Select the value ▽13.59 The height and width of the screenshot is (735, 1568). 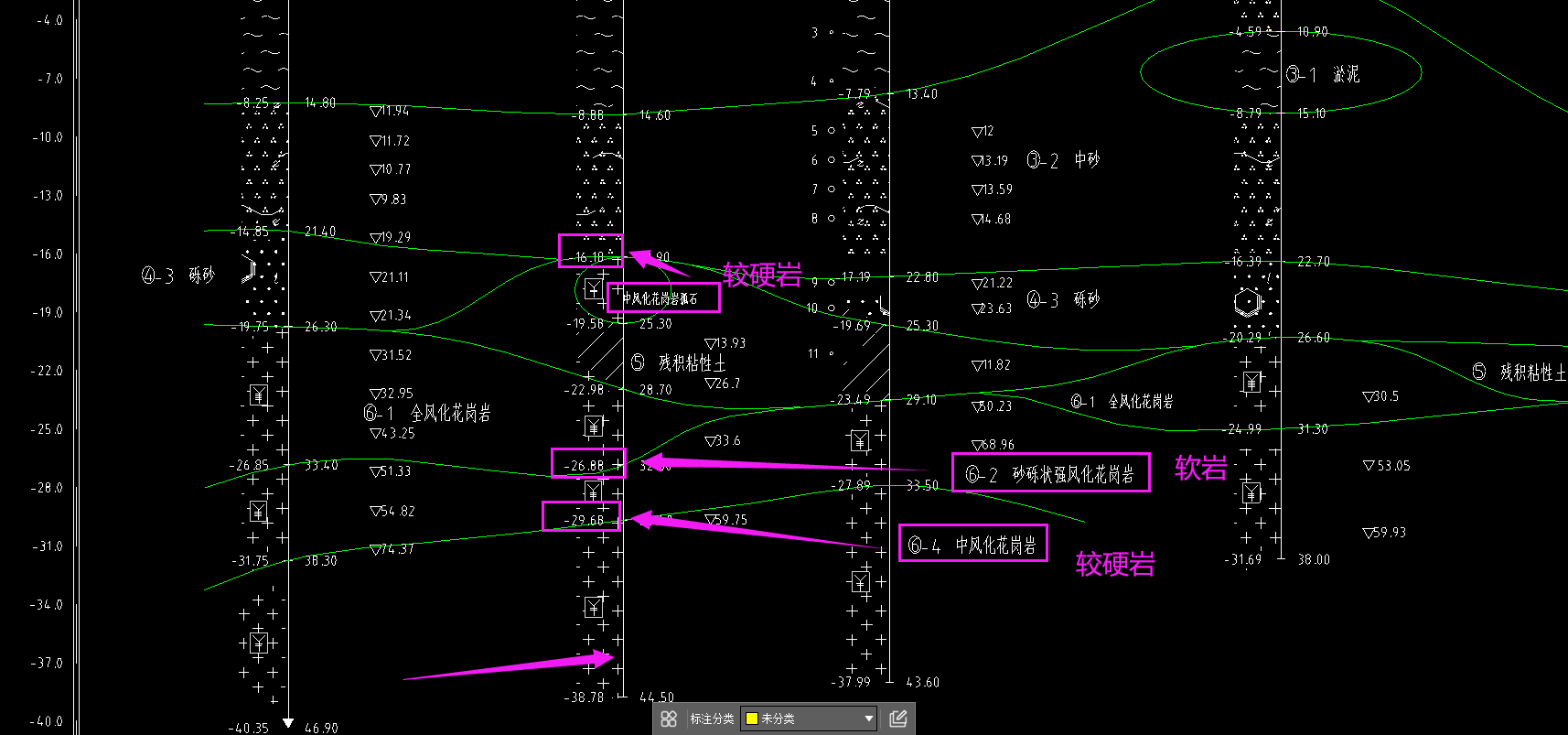pos(993,189)
